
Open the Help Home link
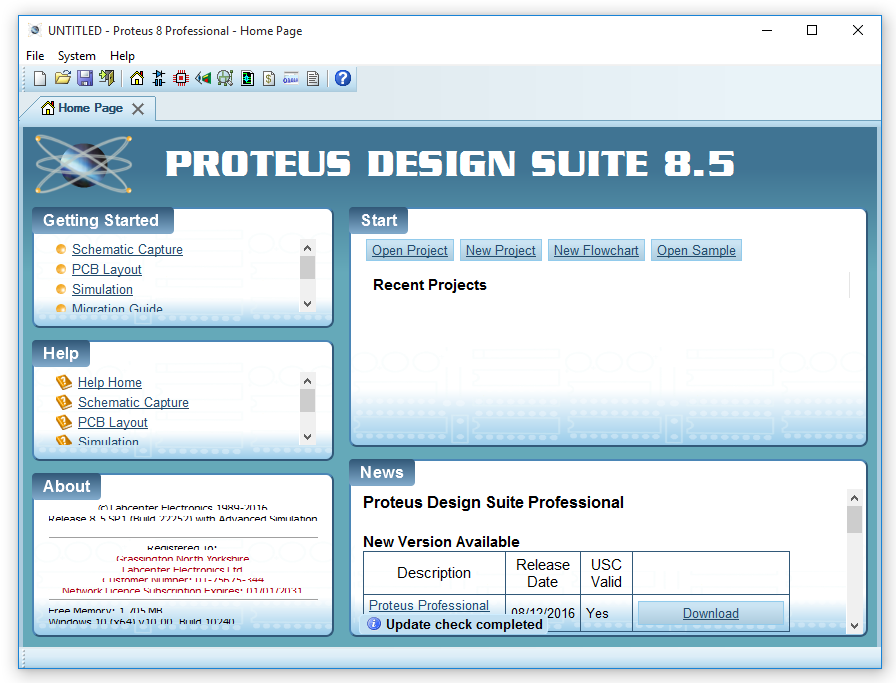pos(110,382)
